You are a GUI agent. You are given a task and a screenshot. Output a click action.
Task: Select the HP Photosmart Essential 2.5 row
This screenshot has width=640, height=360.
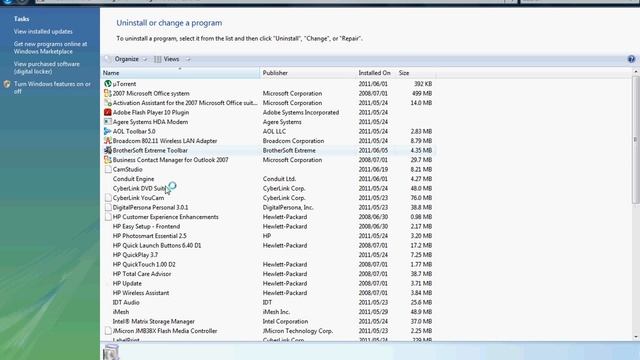click(x=269, y=236)
